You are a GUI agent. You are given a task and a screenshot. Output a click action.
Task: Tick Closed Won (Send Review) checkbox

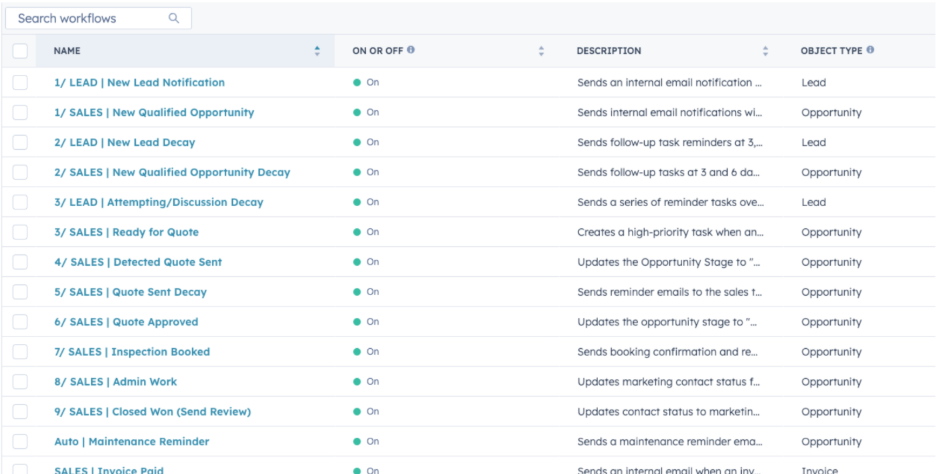click(20, 411)
